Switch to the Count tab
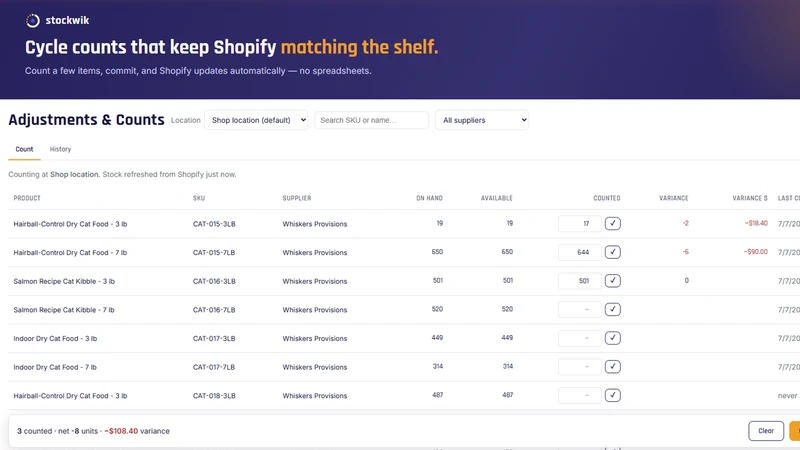 click(24, 149)
